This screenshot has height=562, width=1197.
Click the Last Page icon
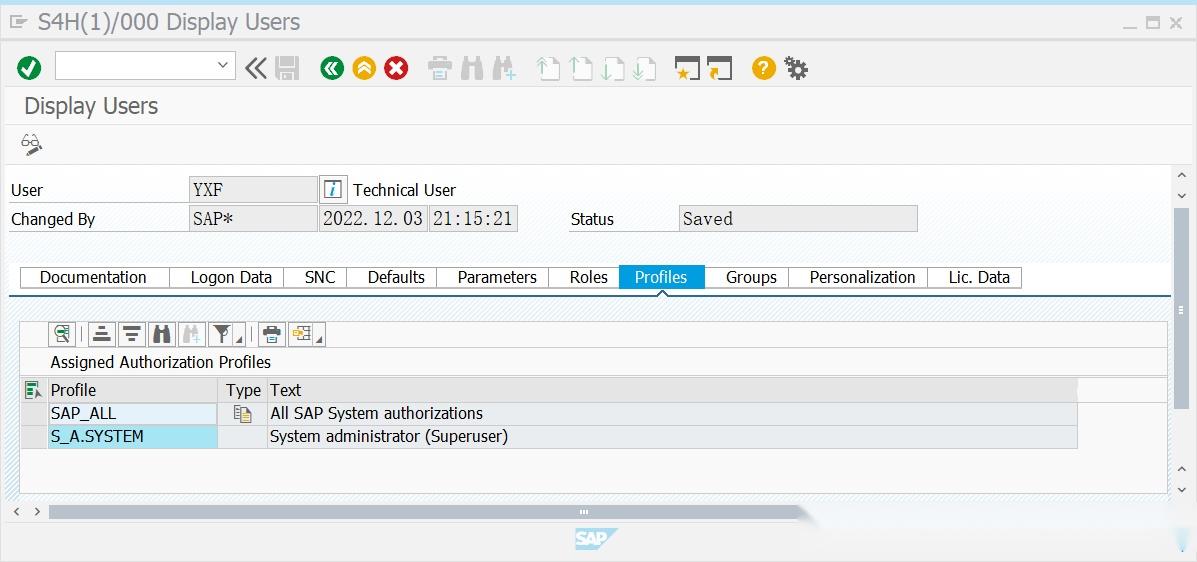(644, 69)
